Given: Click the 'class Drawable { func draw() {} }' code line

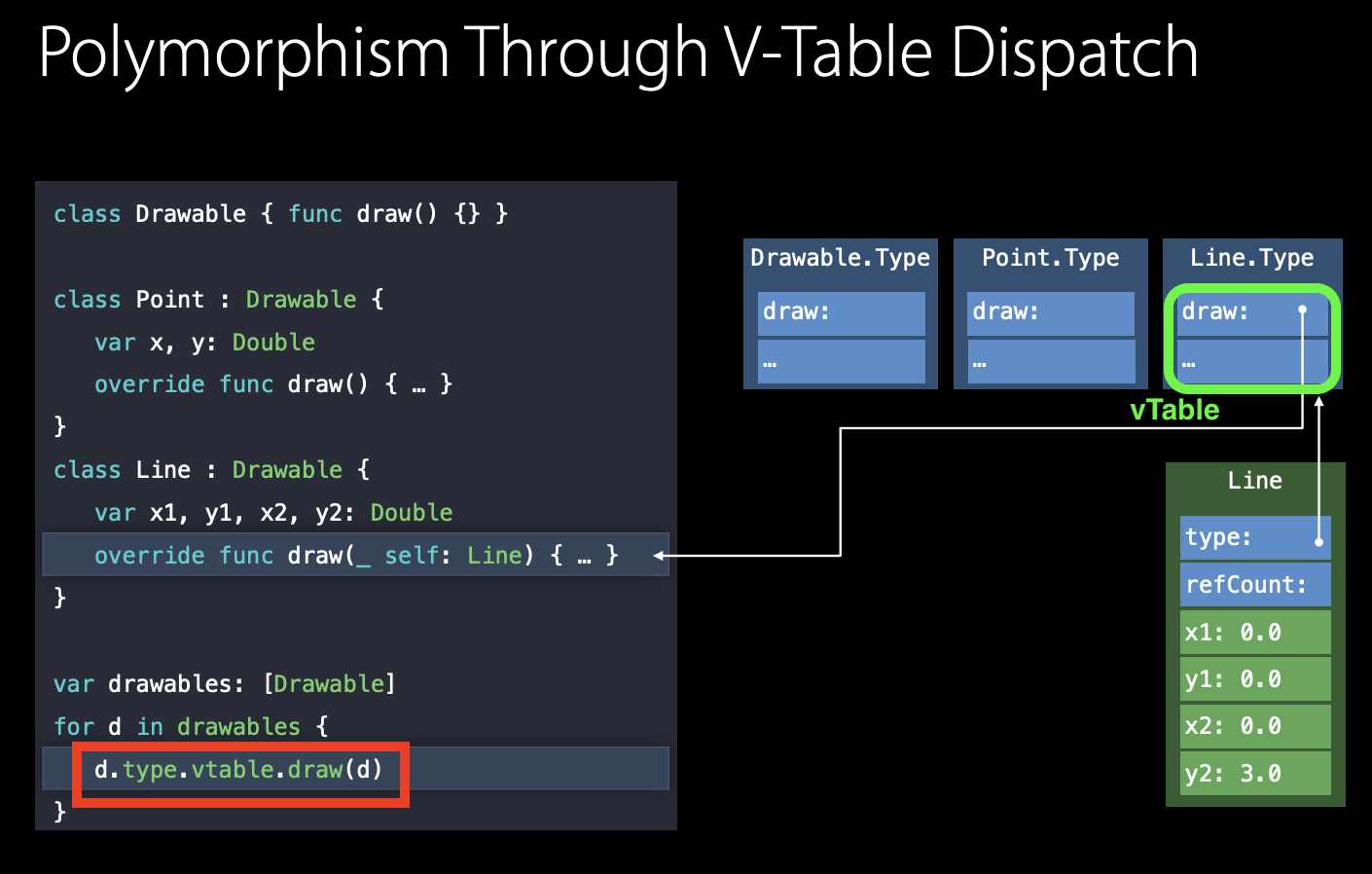Looking at the screenshot, I should pyautogui.click(x=281, y=214).
